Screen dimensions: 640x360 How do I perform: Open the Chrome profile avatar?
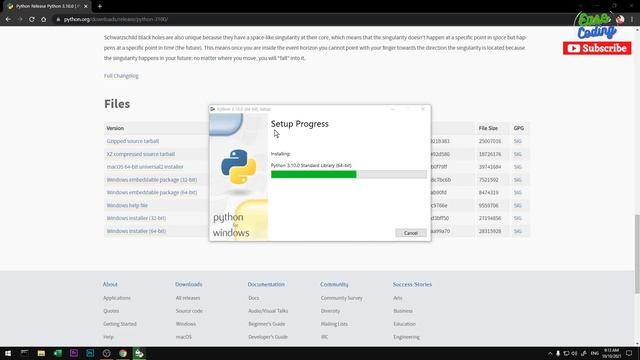click(620, 19)
